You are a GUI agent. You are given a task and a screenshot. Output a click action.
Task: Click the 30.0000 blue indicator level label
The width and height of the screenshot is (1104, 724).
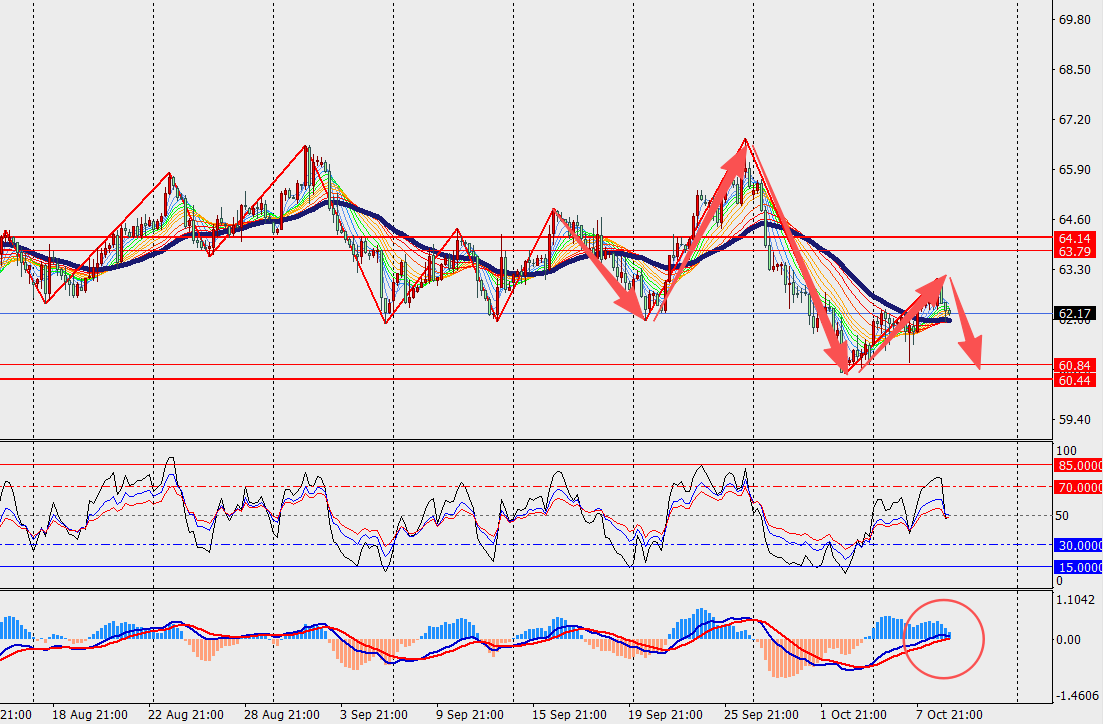coord(1078,545)
